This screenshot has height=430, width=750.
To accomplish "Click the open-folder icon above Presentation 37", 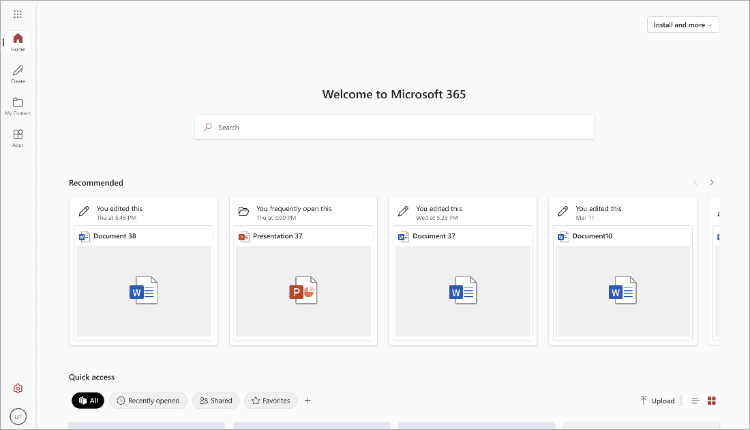I will 243,211.
